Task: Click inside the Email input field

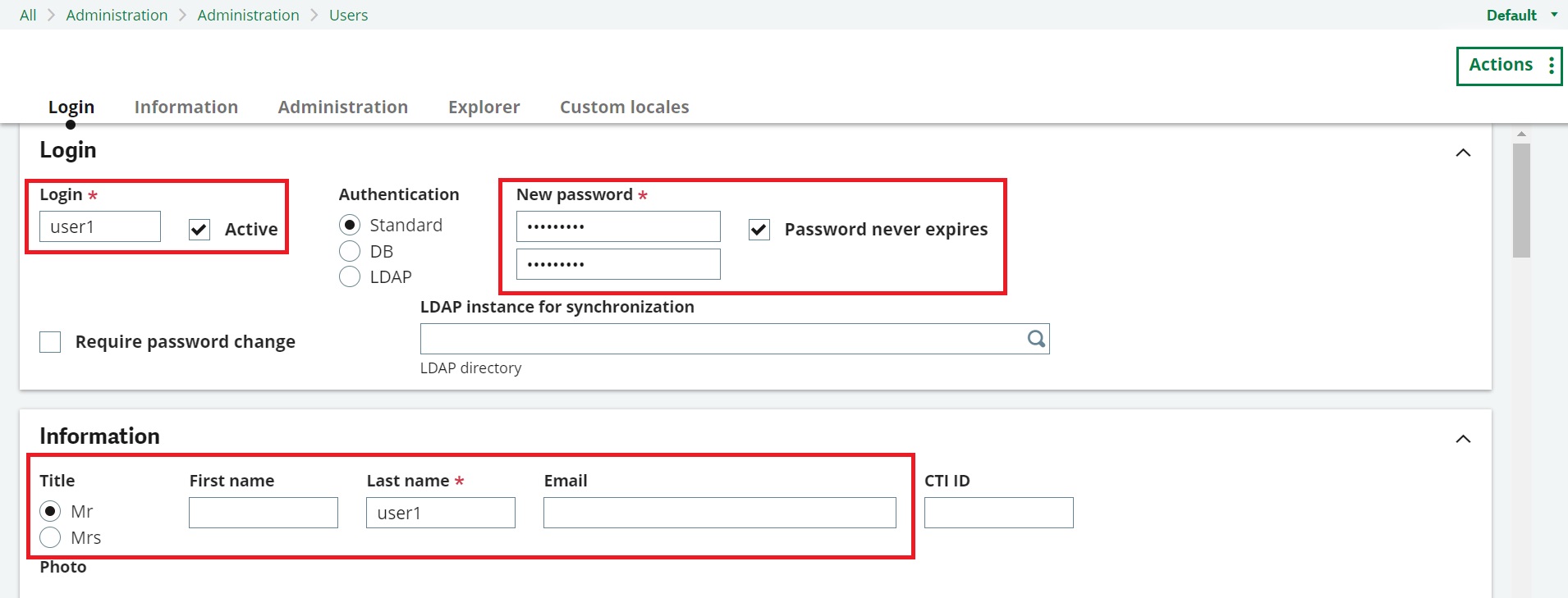Action: pos(719,512)
